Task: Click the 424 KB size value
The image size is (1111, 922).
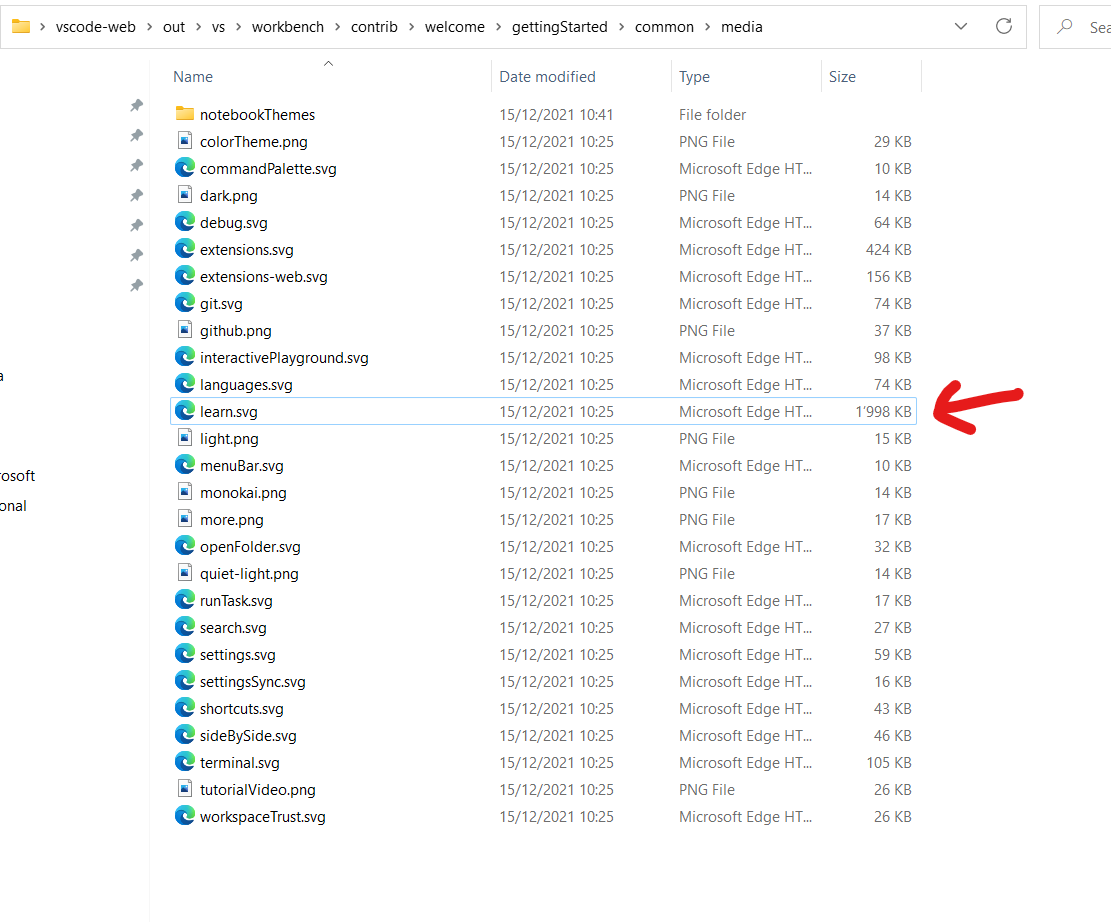Action: click(x=889, y=249)
